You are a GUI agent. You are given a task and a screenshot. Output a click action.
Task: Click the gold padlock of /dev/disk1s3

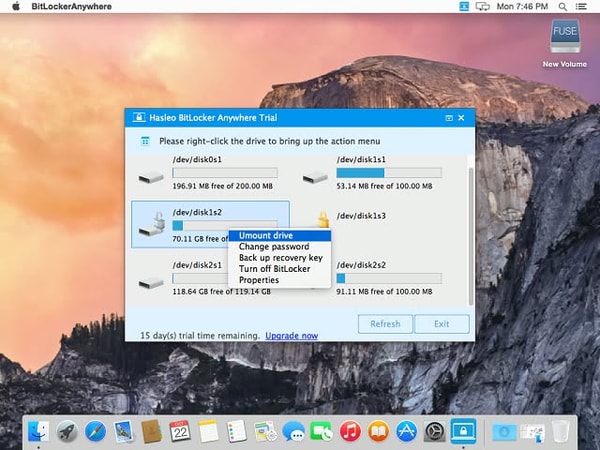(323, 220)
